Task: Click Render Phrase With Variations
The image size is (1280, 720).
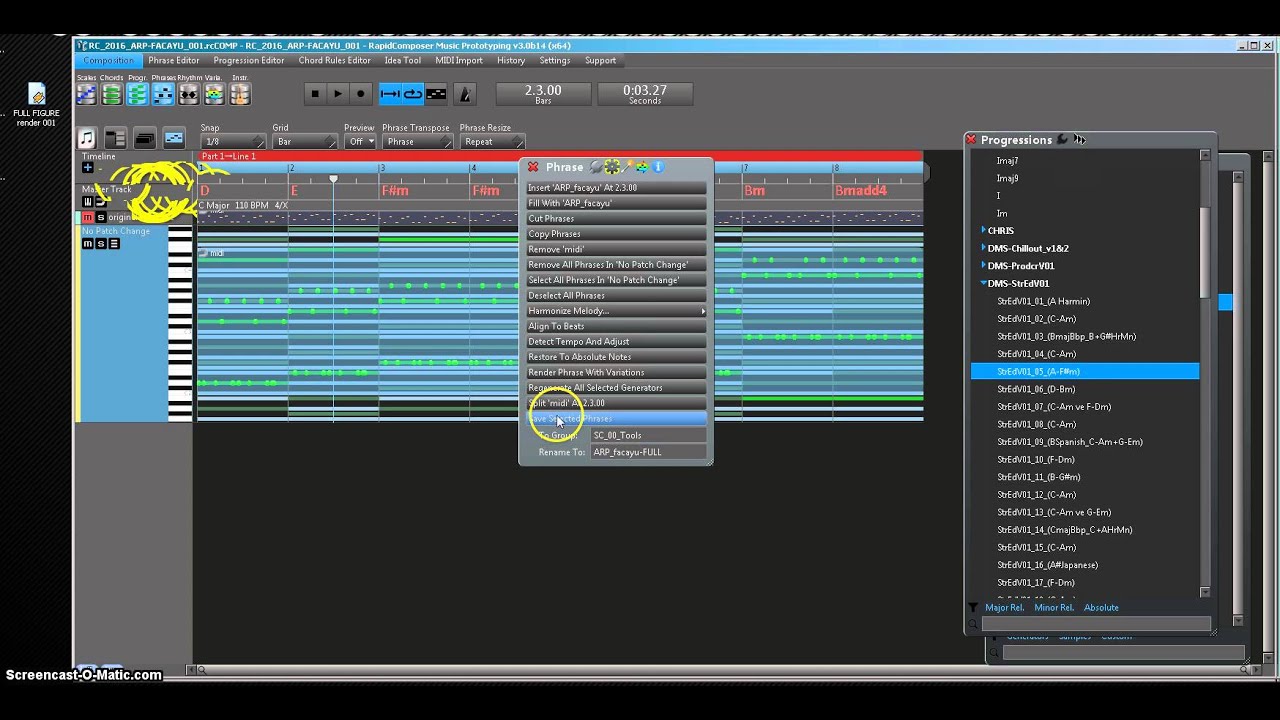Action: [616, 372]
